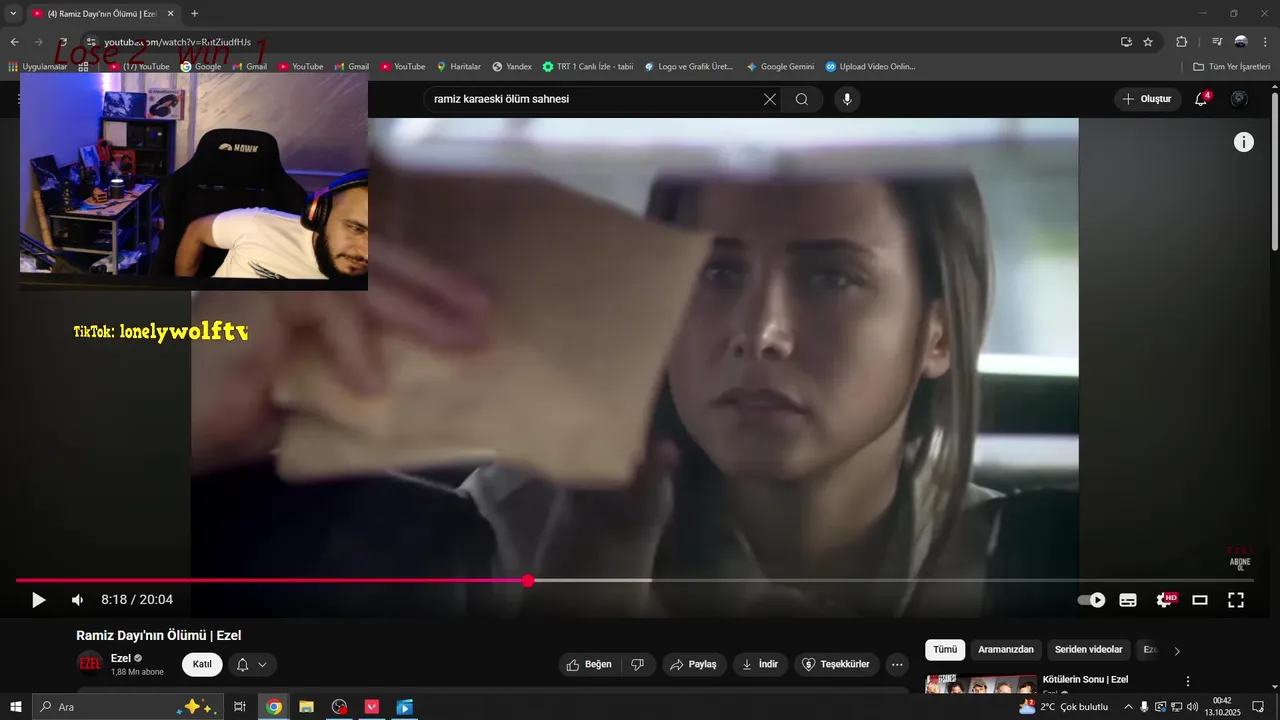Show hidden system tray icons
This screenshot has height=720, width=1280.
pyautogui.click(x=1128, y=707)
